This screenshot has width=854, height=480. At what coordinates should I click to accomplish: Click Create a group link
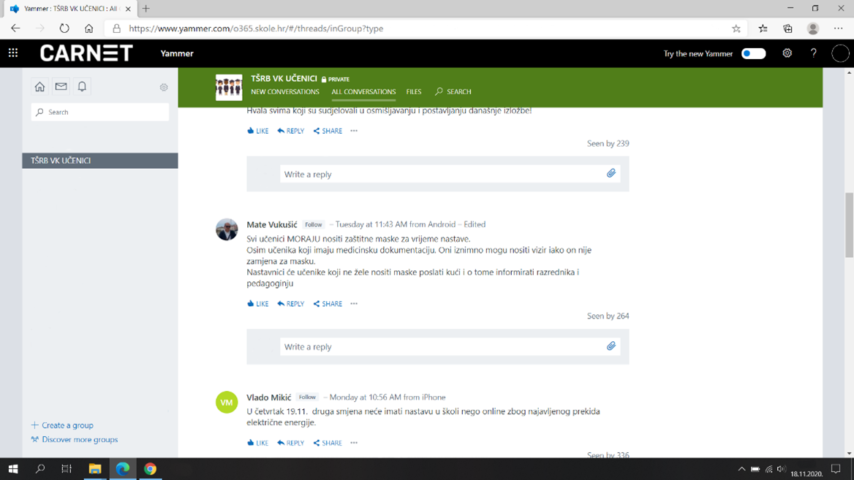click(67, 425)
